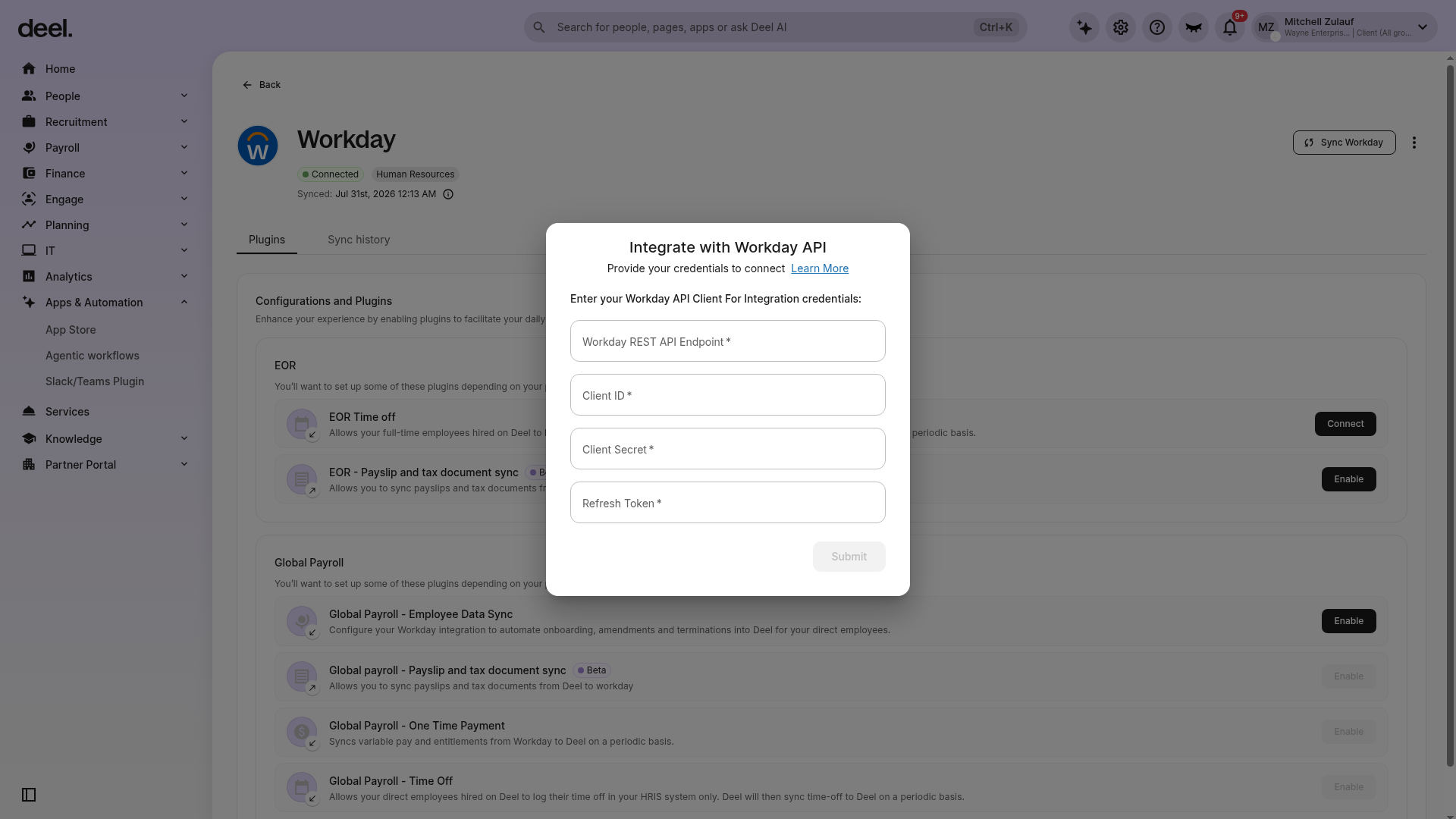Expand the Recruitment menu chevron
Image resolution: width=1456 pixels, height=819 pixels.
point(184,121)
